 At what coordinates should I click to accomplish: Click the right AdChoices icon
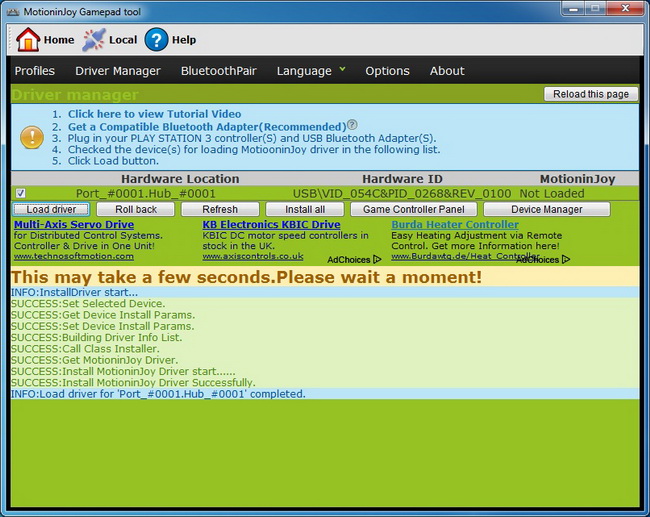[x=566, y=259]
